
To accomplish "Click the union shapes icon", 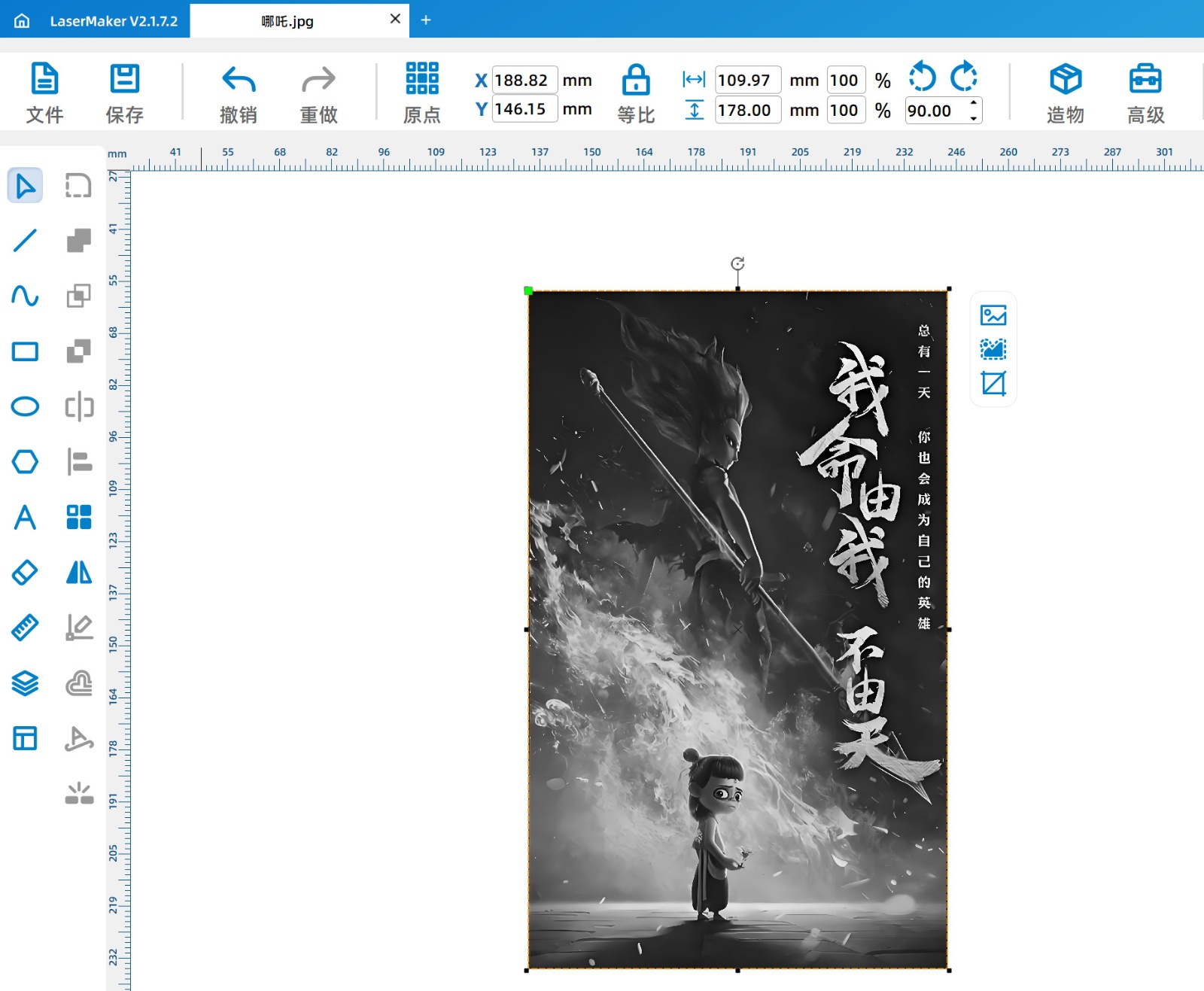I will (78, 241).
